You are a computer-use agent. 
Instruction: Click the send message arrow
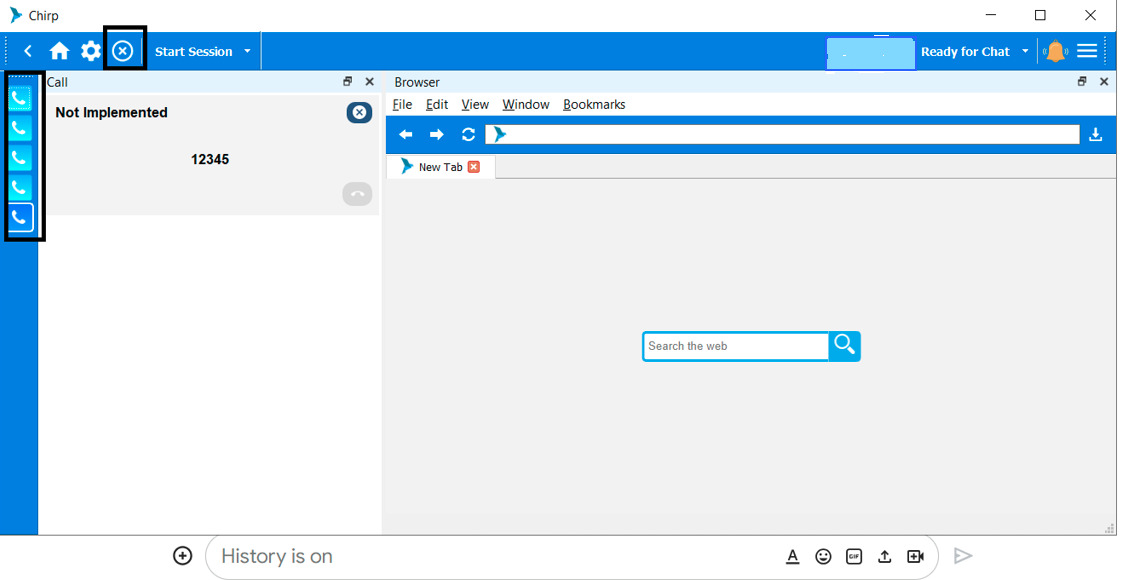click(963, 556)
